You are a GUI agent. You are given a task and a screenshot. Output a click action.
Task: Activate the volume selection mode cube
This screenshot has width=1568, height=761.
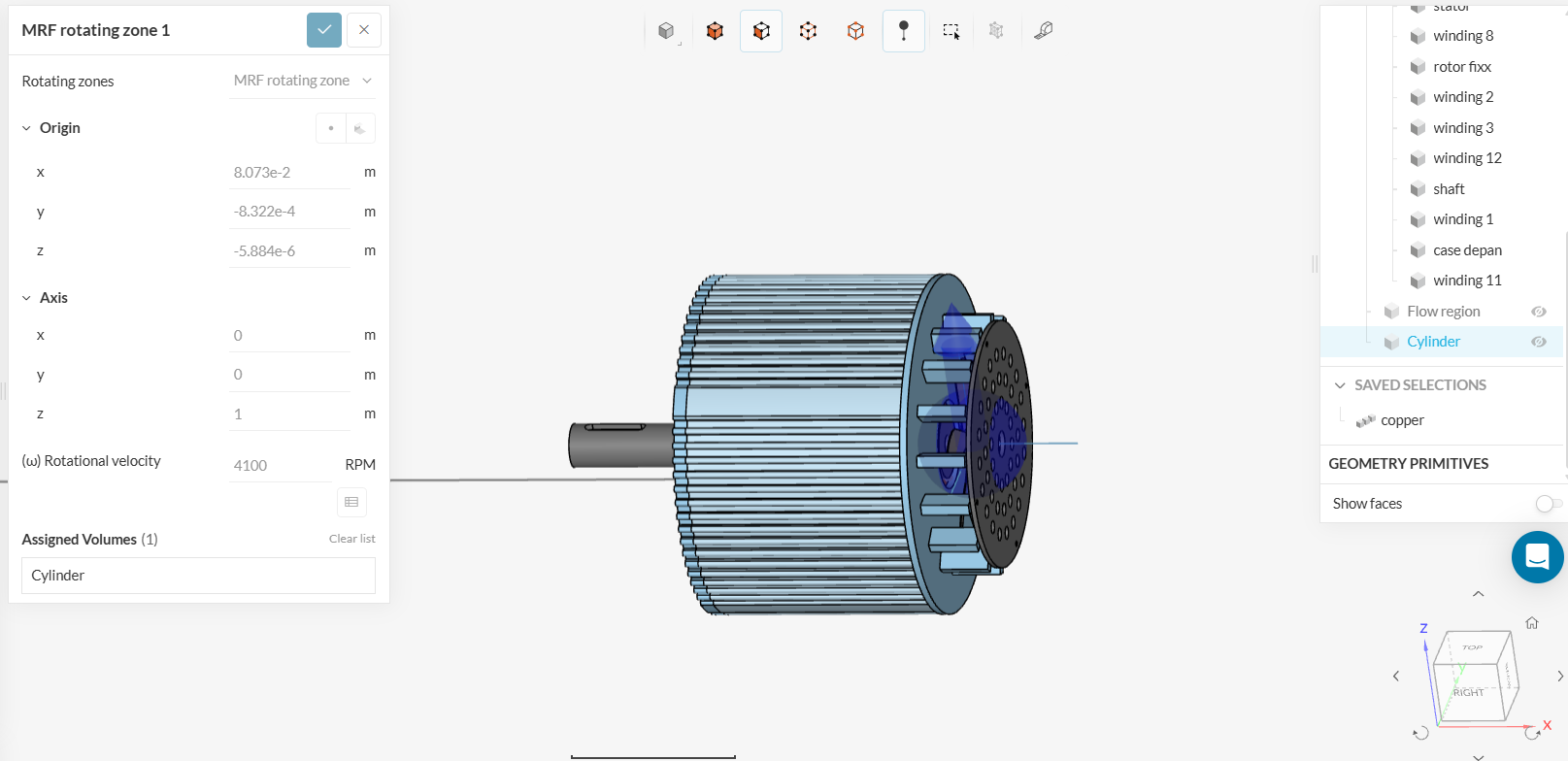715,31
